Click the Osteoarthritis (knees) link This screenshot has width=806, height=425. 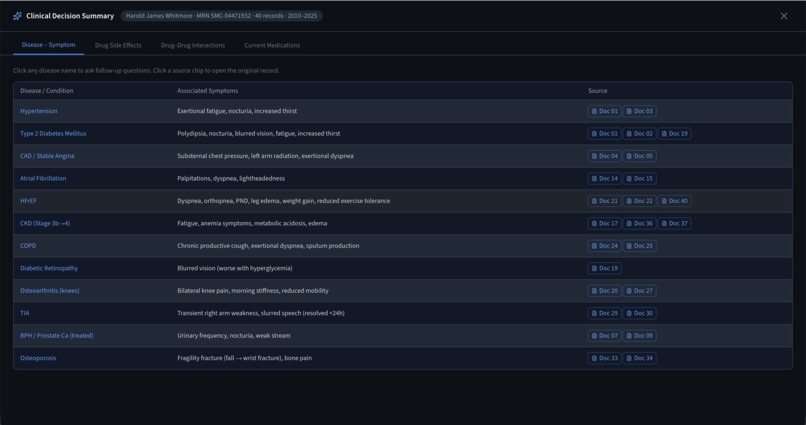point(49,291)
